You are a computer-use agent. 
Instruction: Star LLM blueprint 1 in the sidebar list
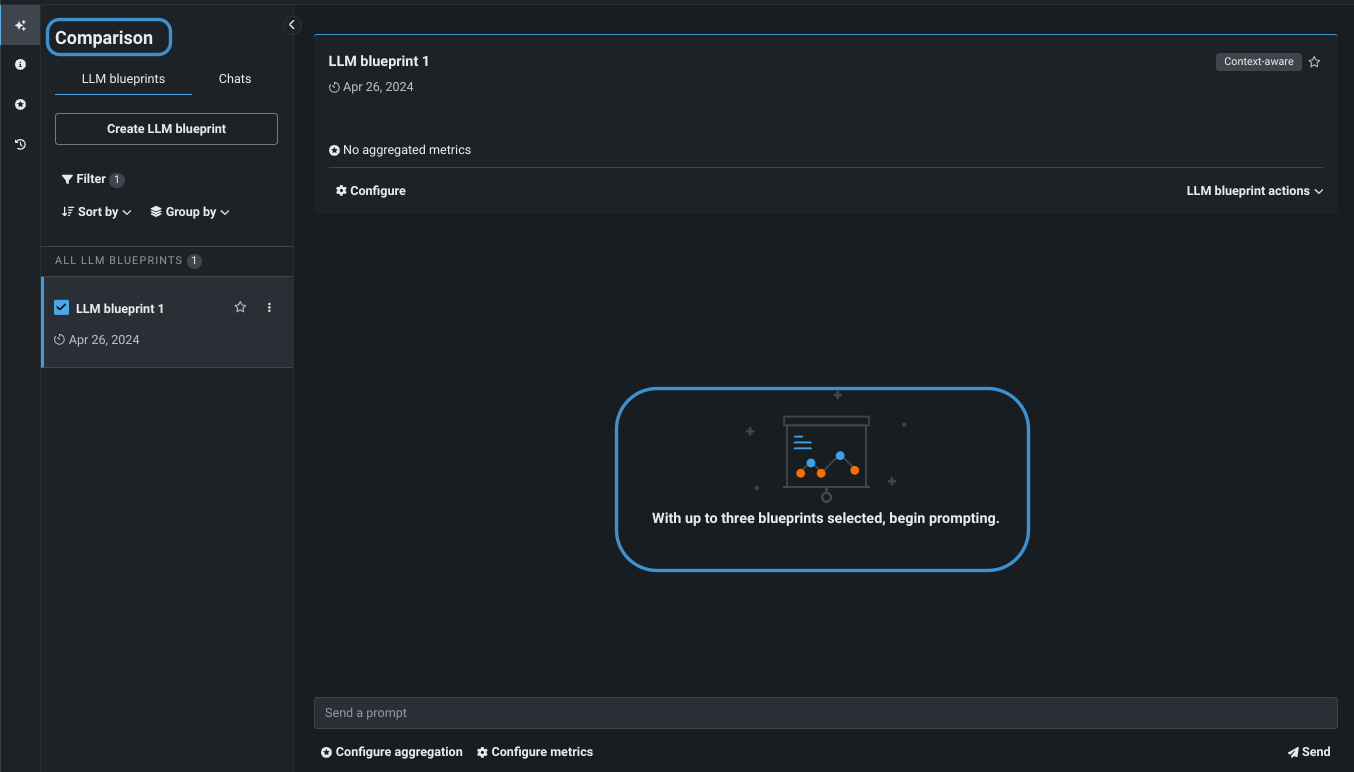click(240, 308)
